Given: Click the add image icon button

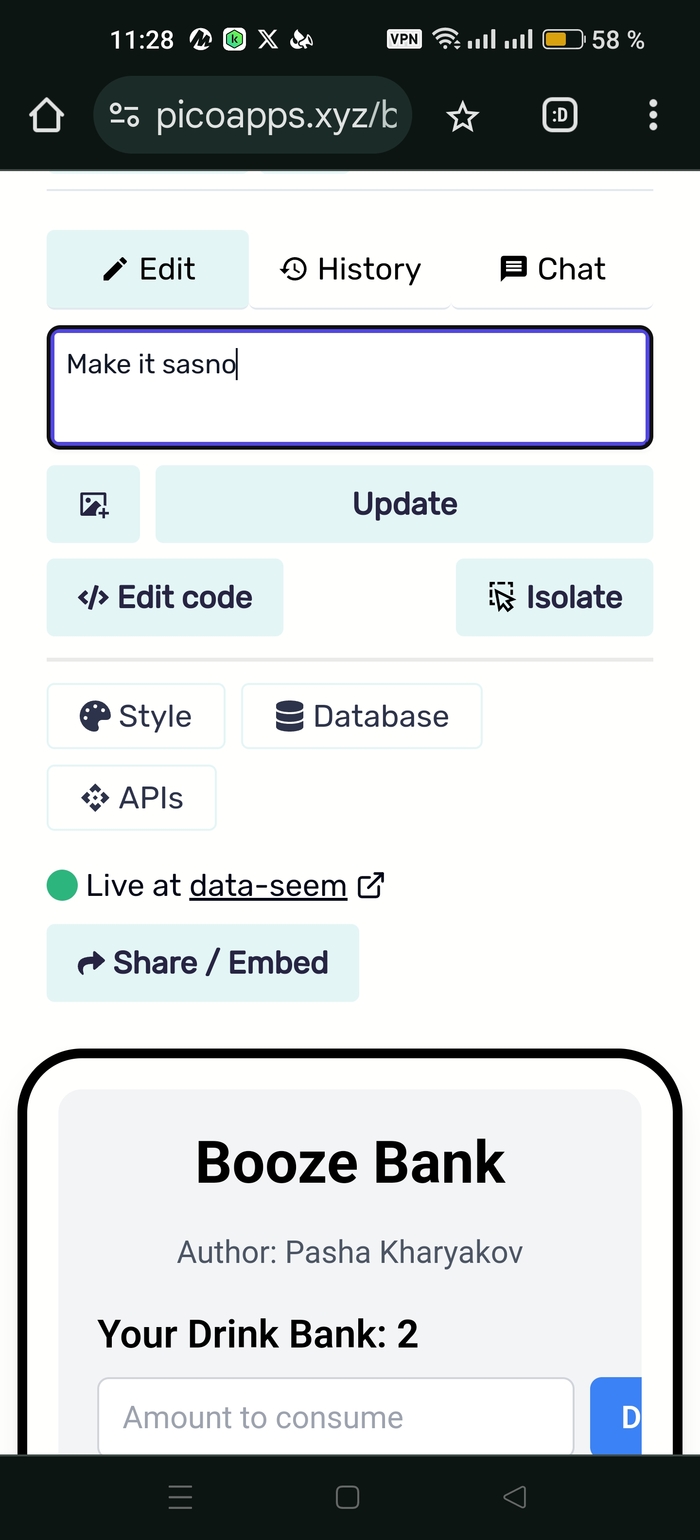Looking at the screenshot, I should coord(94,504).
